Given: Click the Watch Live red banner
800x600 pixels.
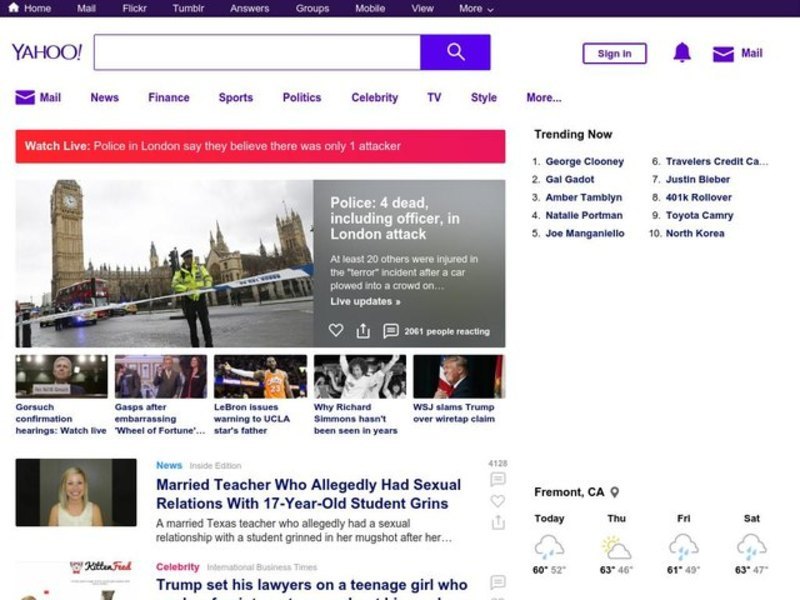Looking at the screenshot, I should point(260,146).
